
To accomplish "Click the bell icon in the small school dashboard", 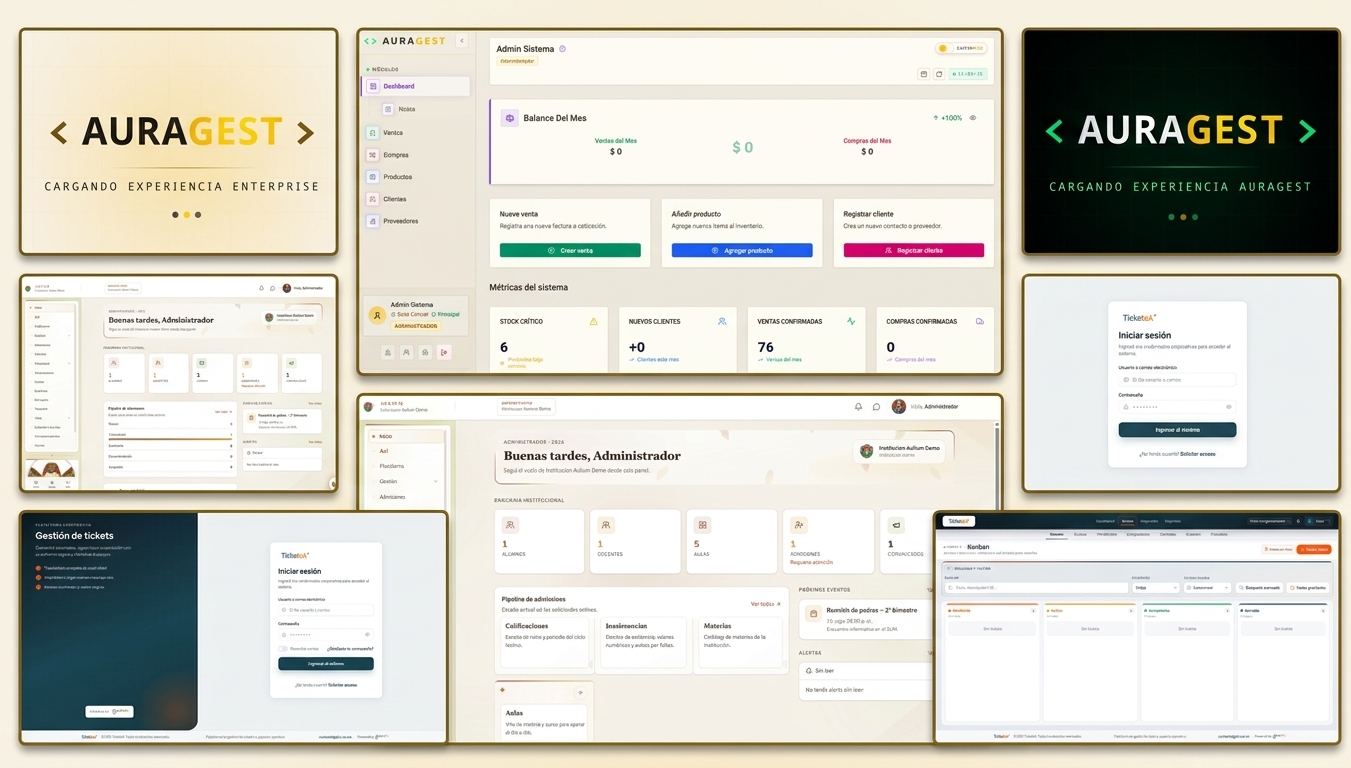I will coord(261,288).
